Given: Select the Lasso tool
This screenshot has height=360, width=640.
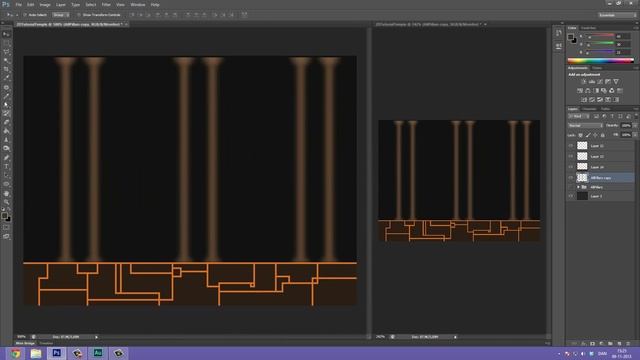Looking at the screenshot, I should pyautogui.click(x=6, y=52).
